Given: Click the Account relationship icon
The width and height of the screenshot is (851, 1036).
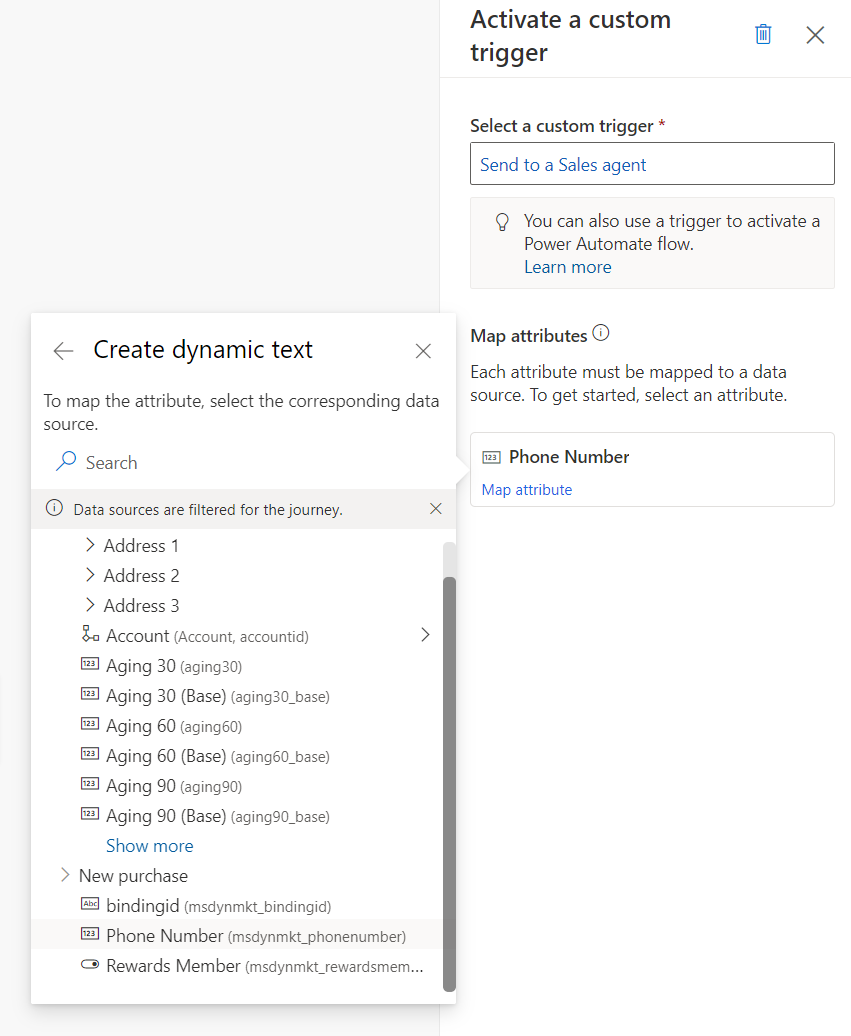Looking at the screenshot, I should coord(90,635).
